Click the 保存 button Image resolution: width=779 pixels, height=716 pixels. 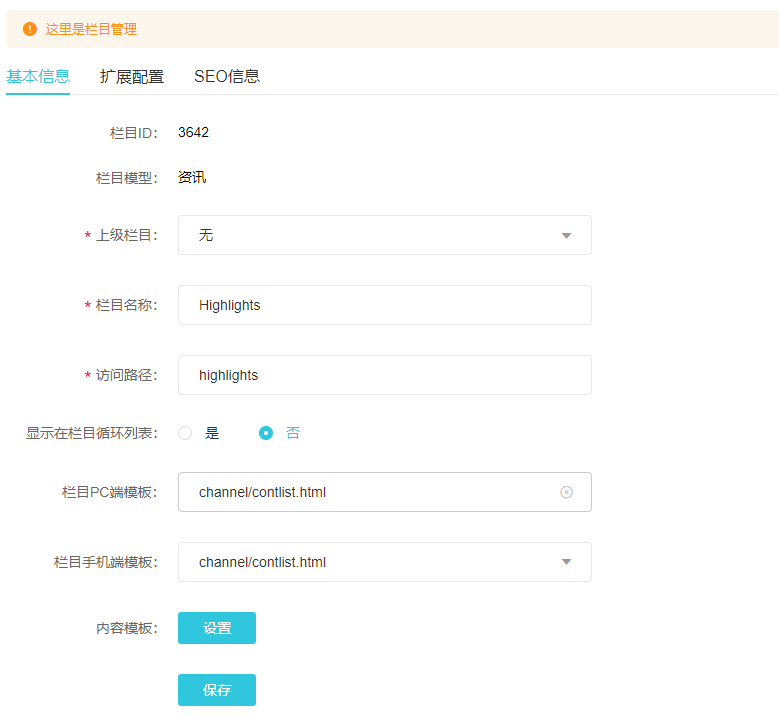pyautogui.click(x=217, y=690)
